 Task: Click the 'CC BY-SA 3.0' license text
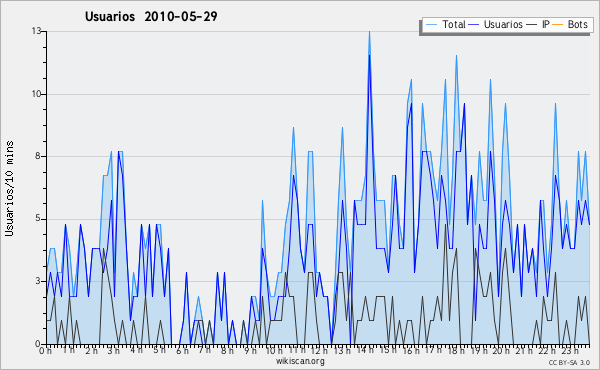tap(569, 362)
